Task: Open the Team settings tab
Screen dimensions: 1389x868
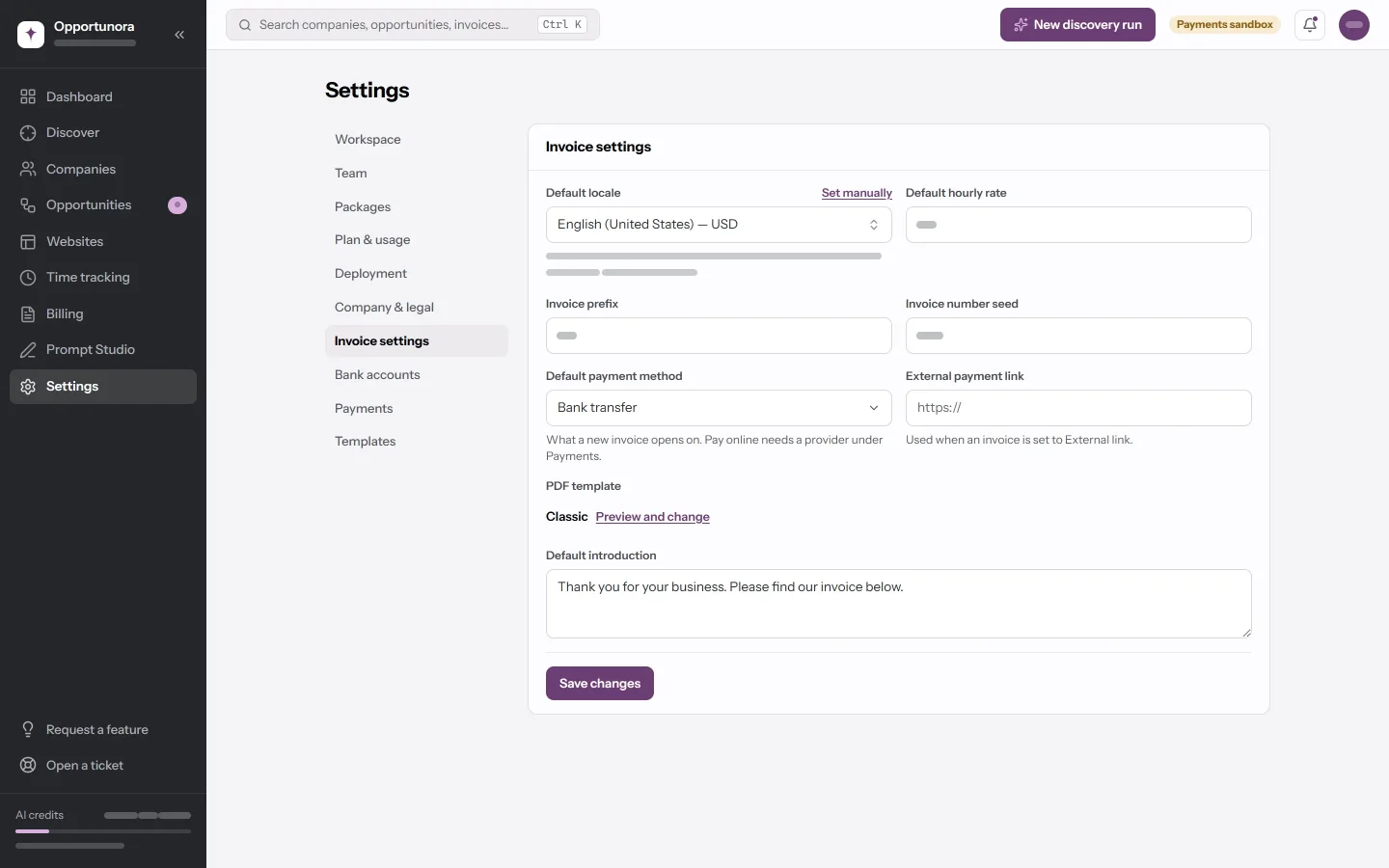Action: point(417,174)
